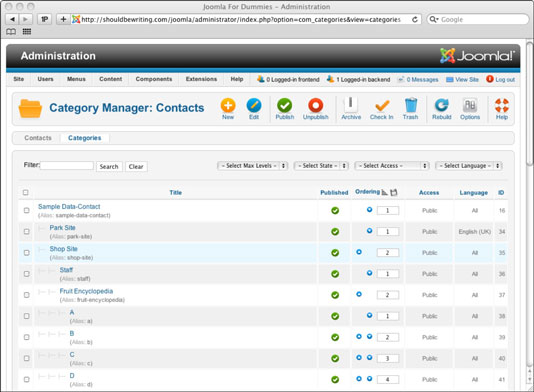Open the Components menu
The image size is (534, 392).
(154, 79)
